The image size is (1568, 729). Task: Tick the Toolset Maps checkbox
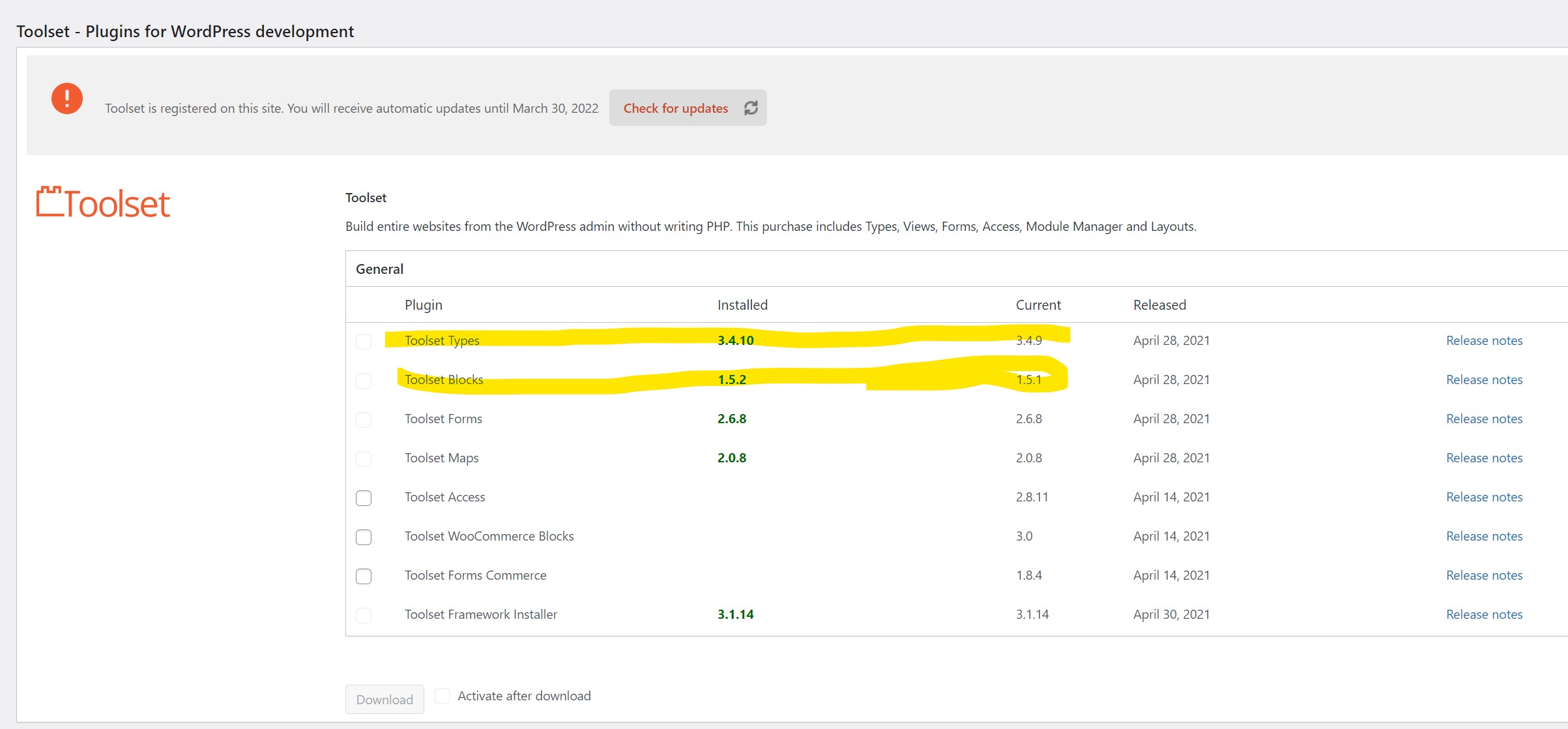[364, 458]
